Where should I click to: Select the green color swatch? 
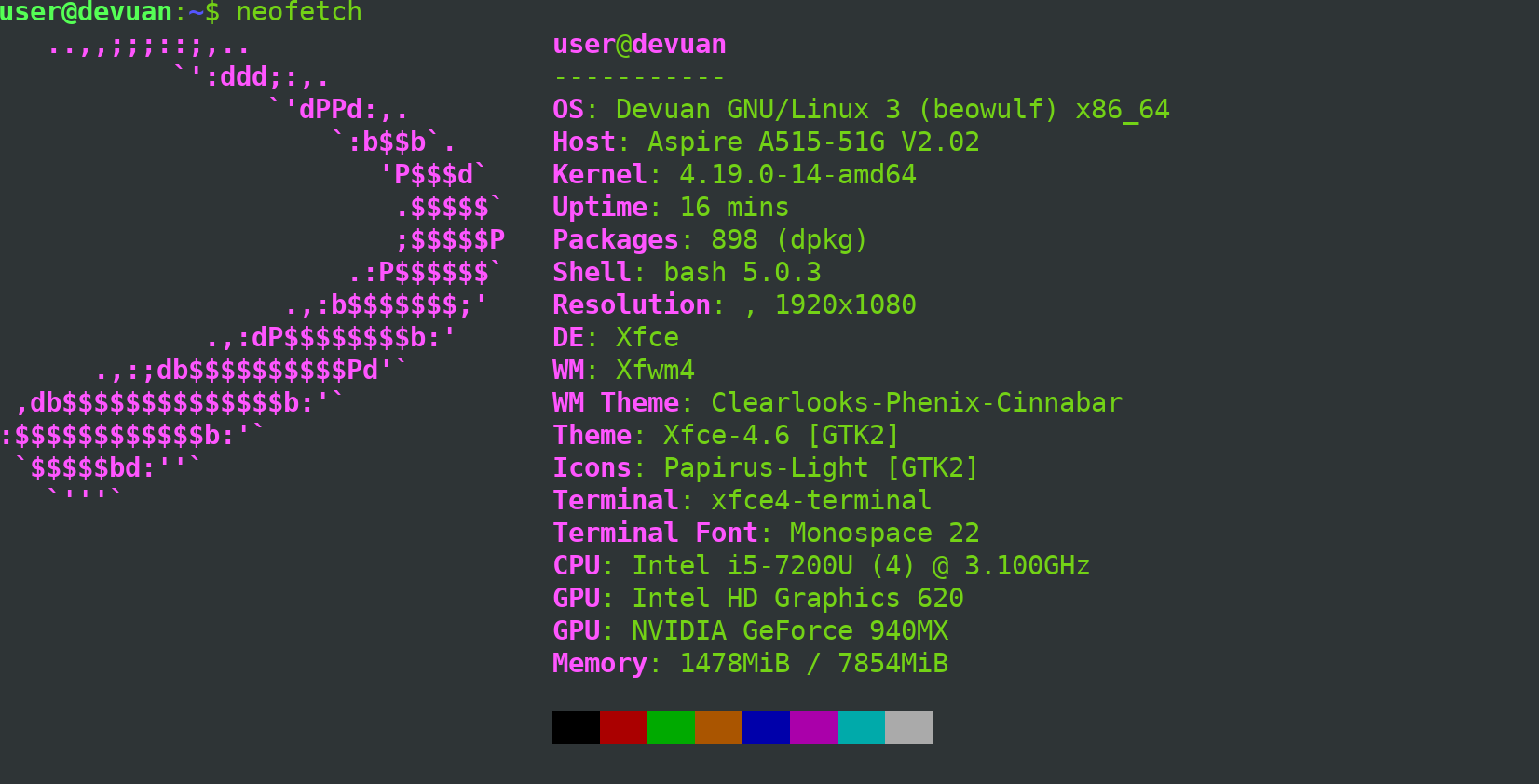671,727
